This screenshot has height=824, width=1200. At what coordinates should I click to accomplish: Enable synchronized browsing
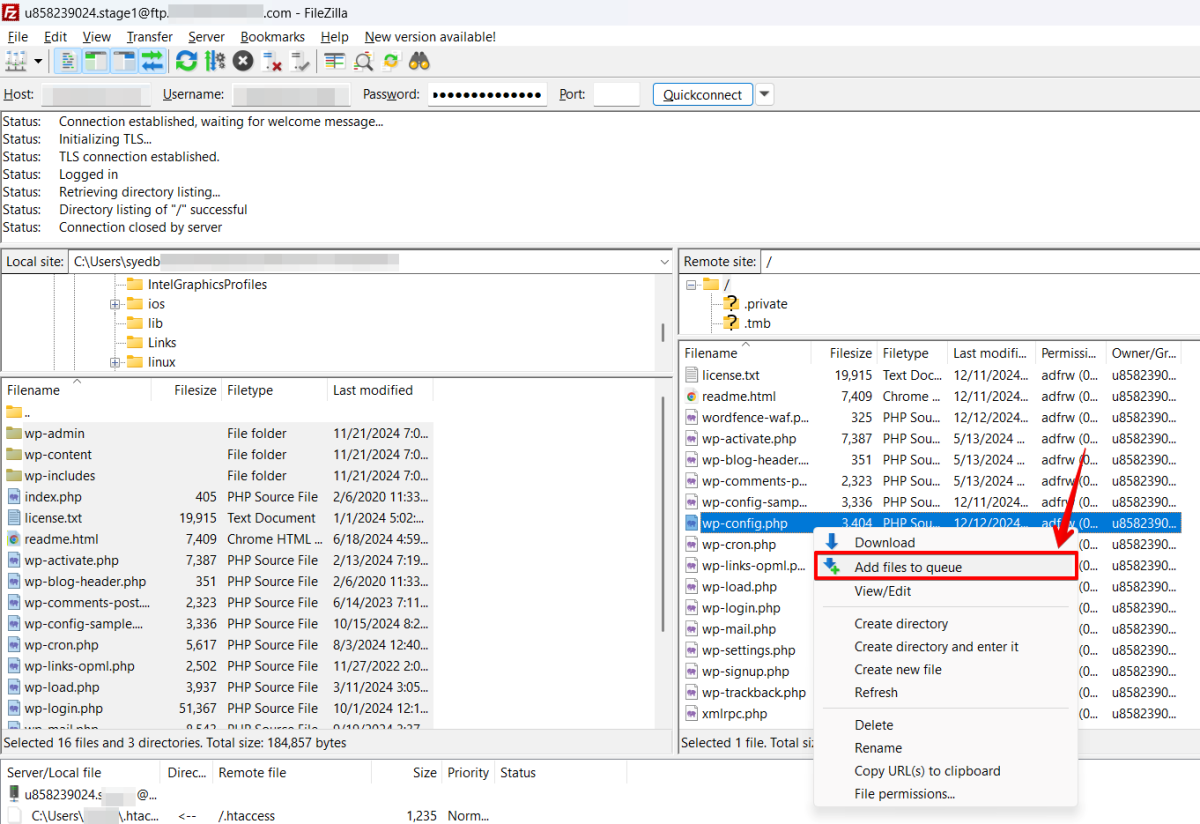coord(390,60)
